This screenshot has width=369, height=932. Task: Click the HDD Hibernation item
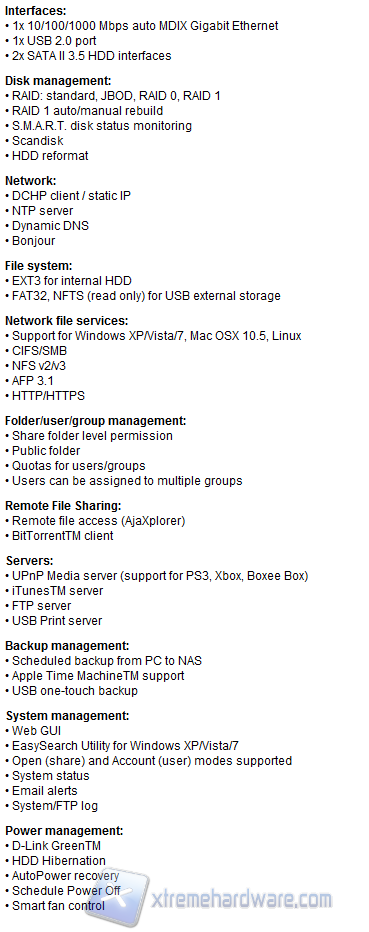pos(55,861)
